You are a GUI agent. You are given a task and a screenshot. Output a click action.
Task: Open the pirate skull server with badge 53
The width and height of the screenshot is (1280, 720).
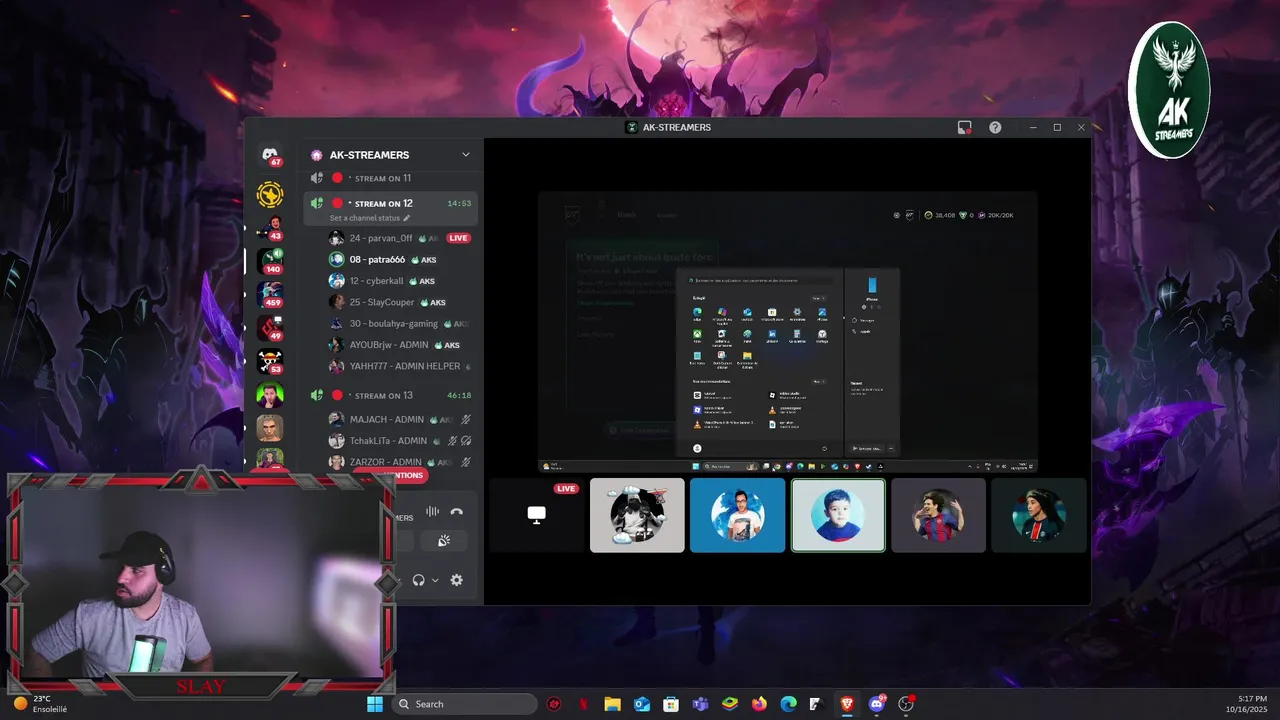pos(269,361)
